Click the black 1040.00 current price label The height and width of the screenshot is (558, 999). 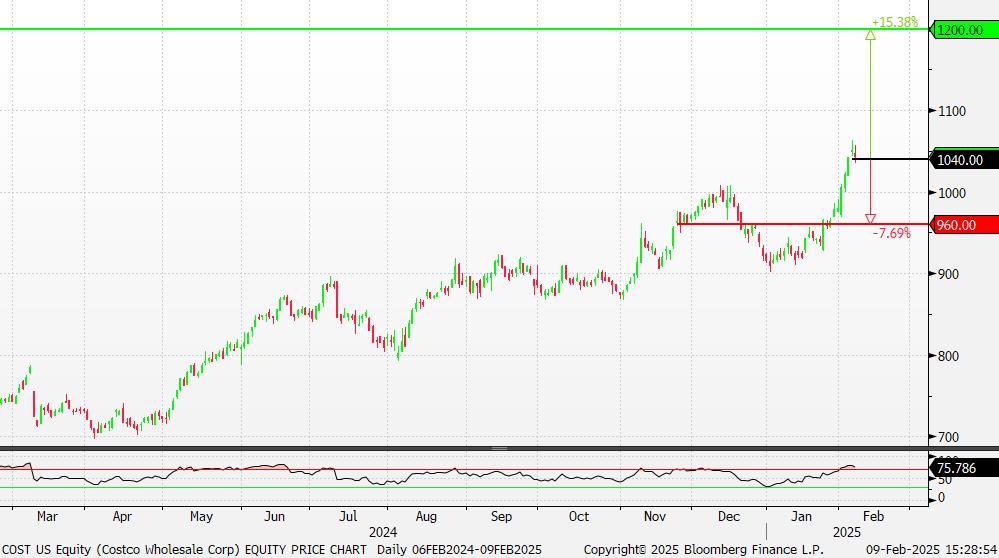pyautogui.click(x=964, y=160)
